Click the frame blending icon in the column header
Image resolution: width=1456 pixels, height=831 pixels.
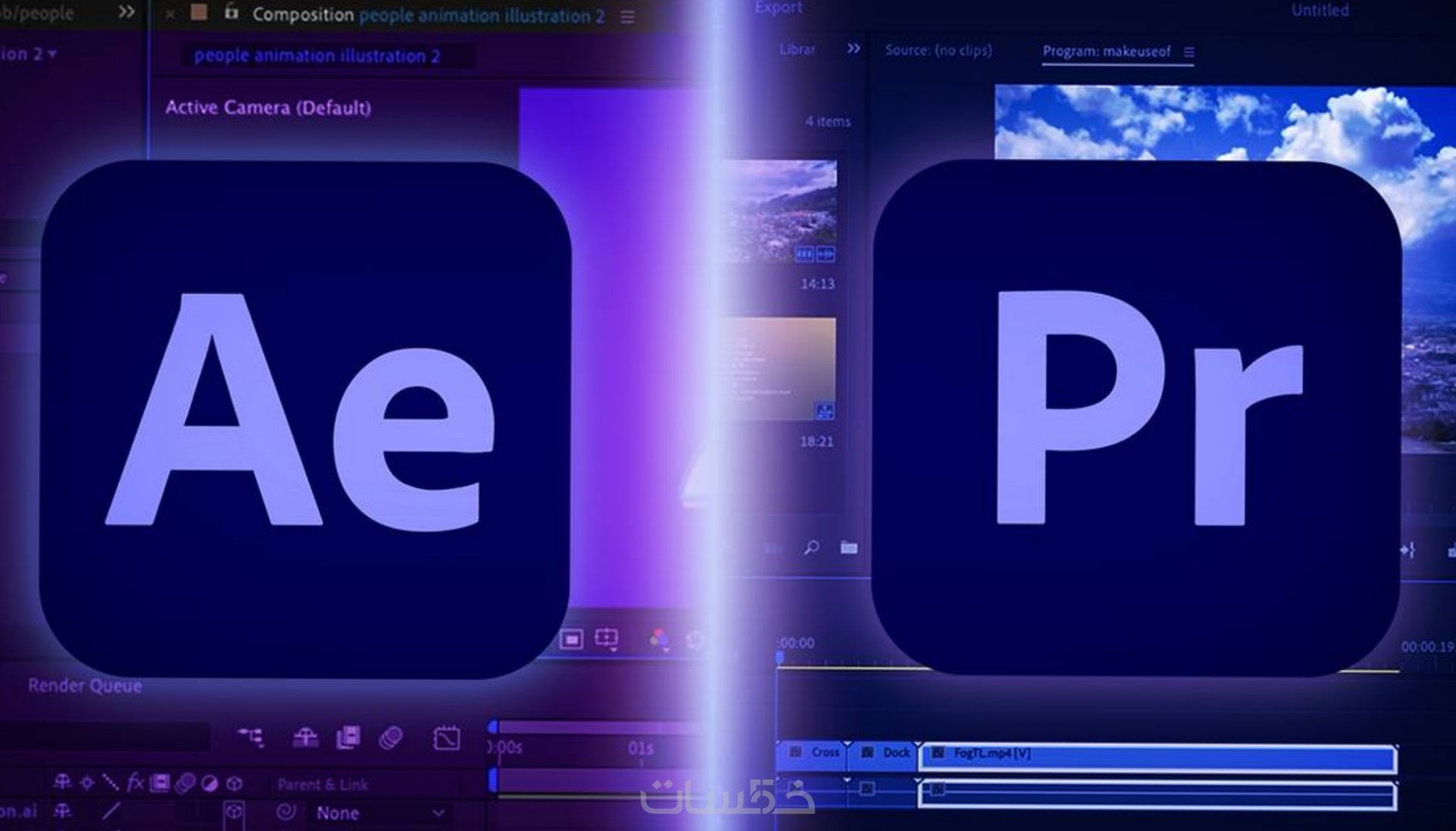[x=160, y=783]
